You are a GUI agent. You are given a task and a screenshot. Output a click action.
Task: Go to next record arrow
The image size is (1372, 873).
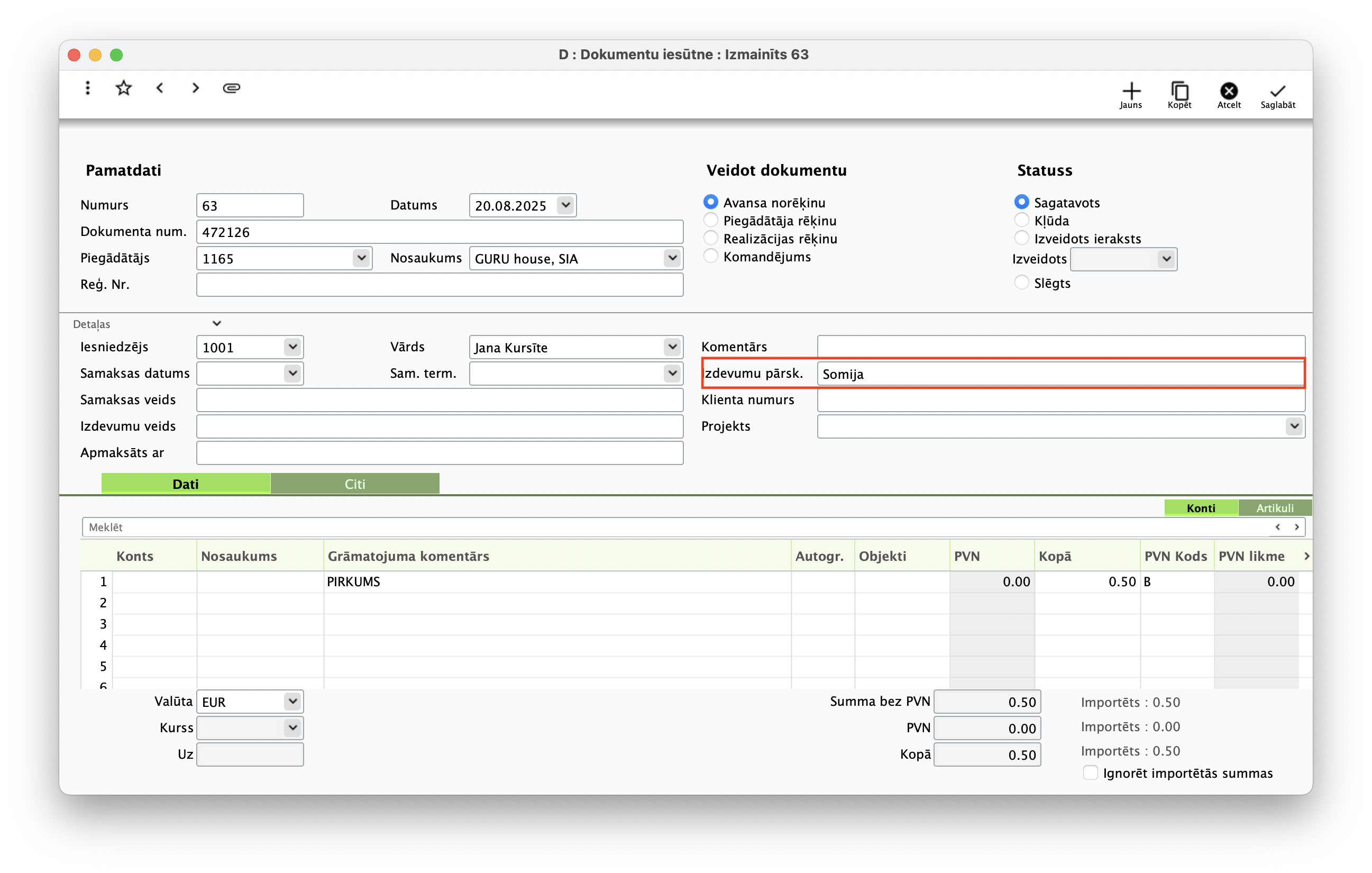click(195, 88)
